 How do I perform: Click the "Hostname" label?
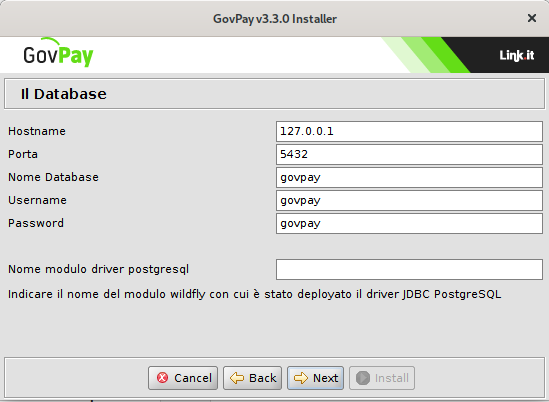tap(37, 131)
